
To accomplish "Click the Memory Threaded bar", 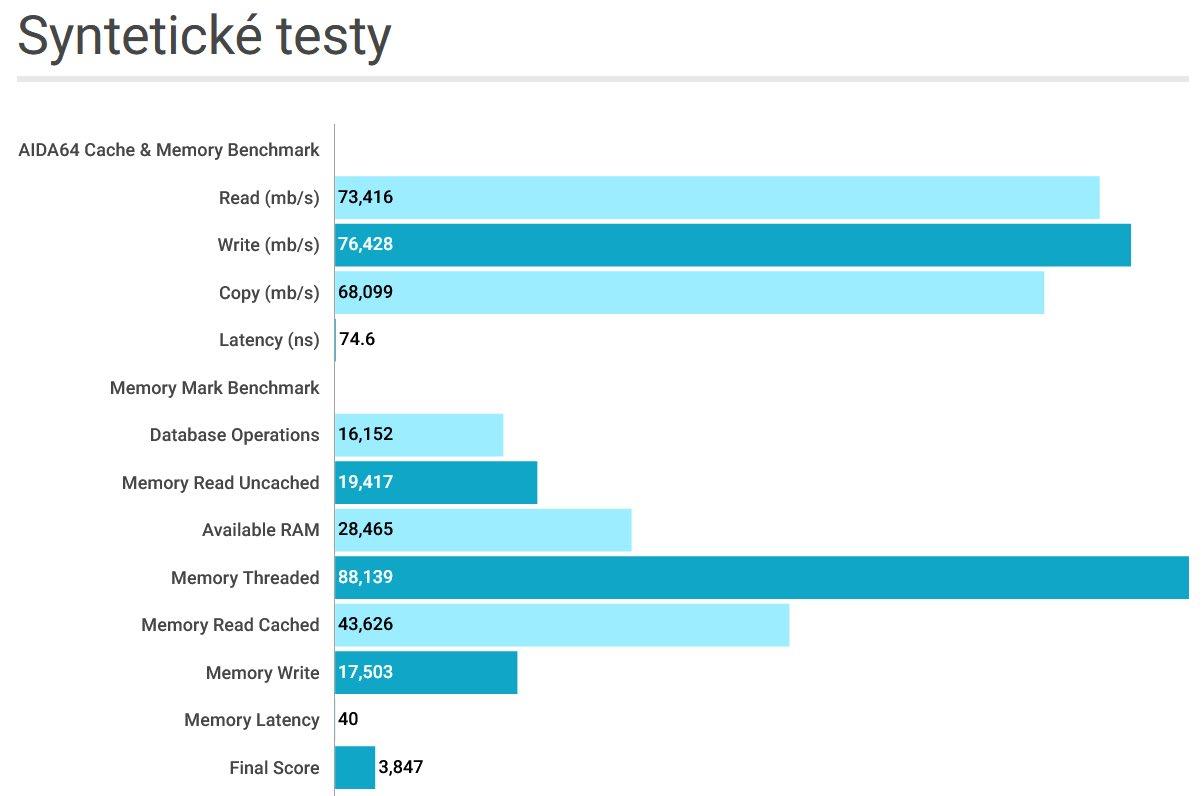I will tap(761, 578).
